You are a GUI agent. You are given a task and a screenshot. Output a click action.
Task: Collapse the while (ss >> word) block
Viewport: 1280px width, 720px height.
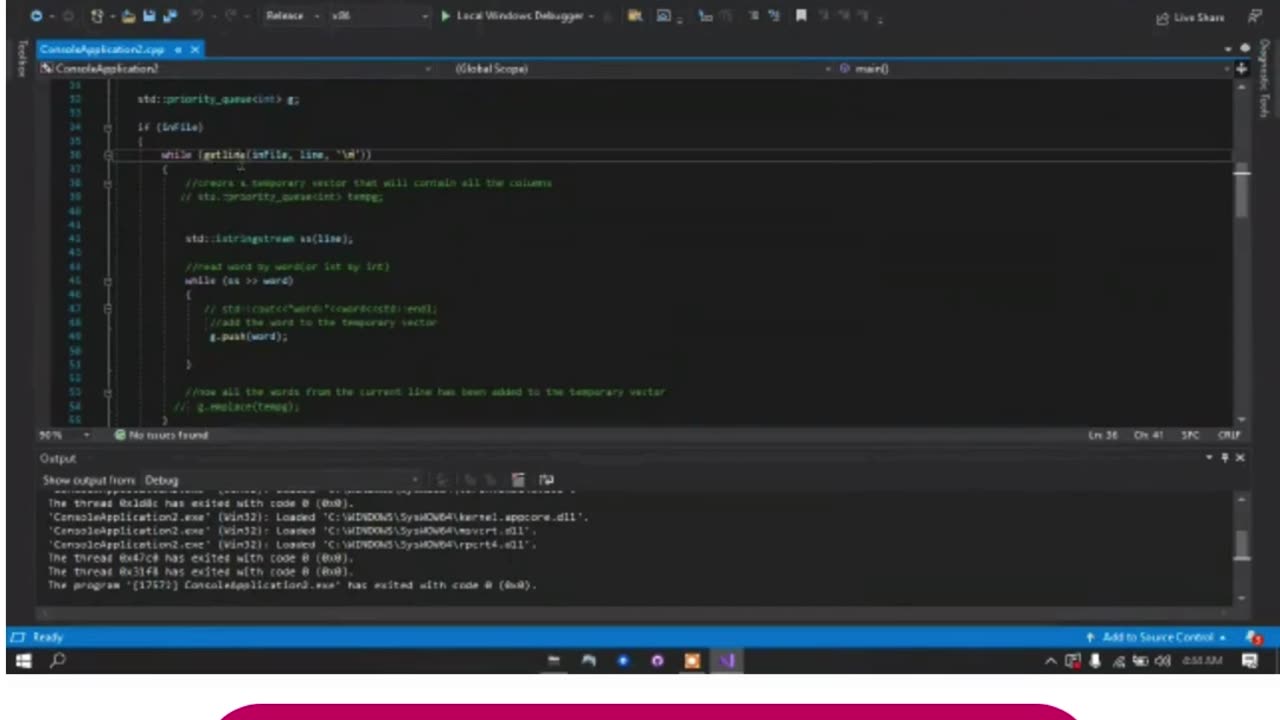click(x=107, y=281)
